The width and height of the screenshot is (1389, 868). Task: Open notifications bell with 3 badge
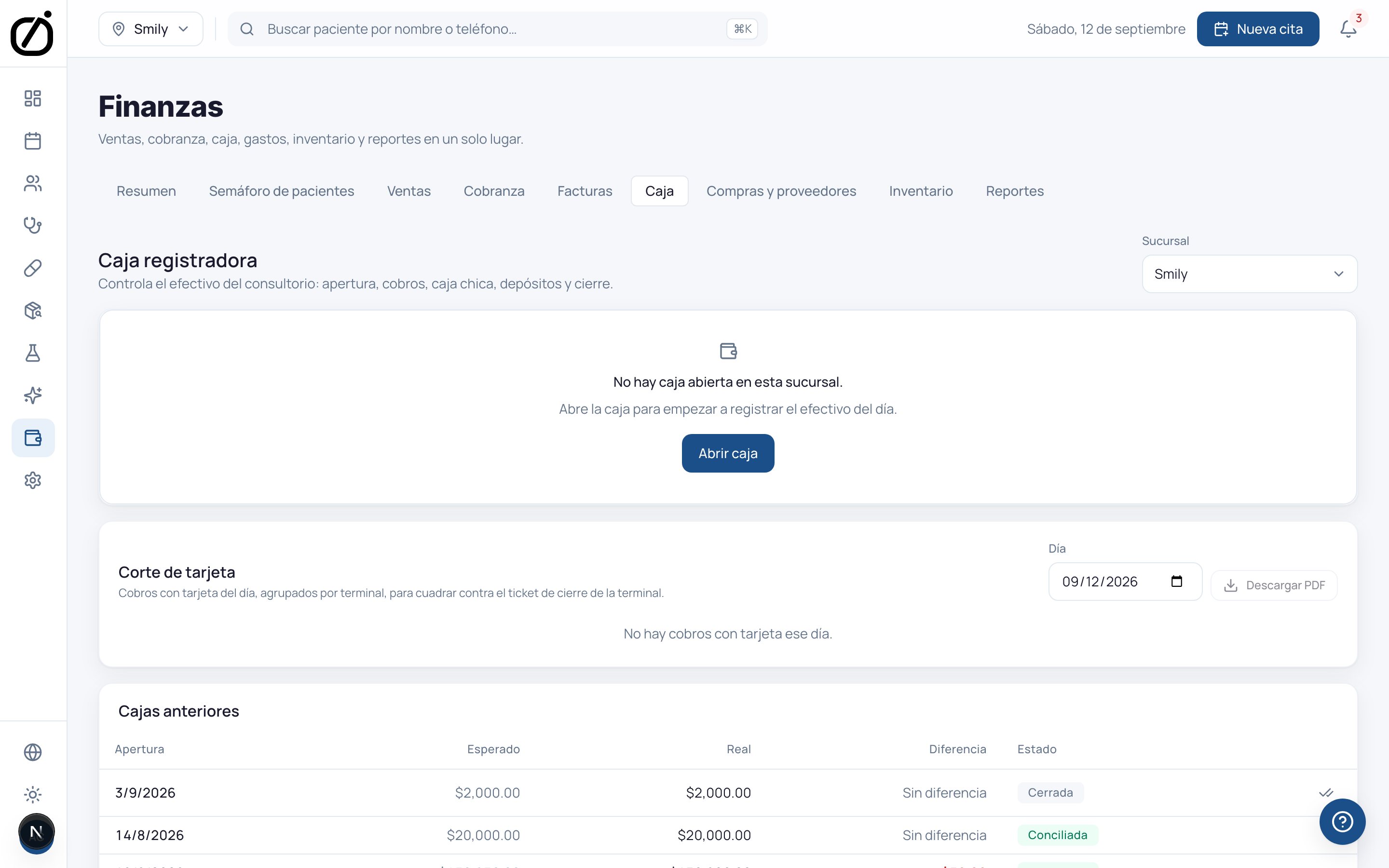coord(1348,29)
